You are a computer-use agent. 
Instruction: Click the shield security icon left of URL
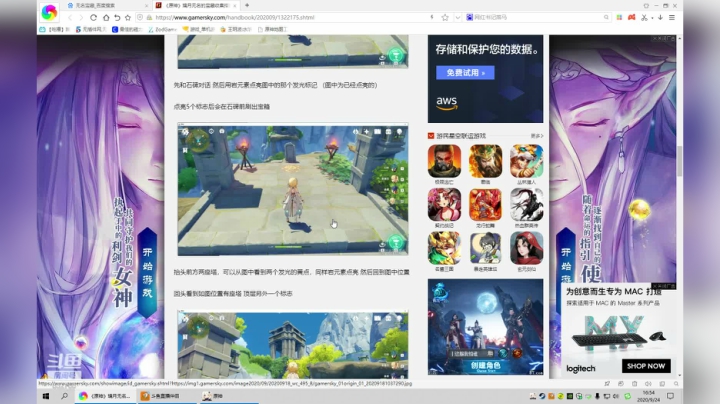point(140,17)
